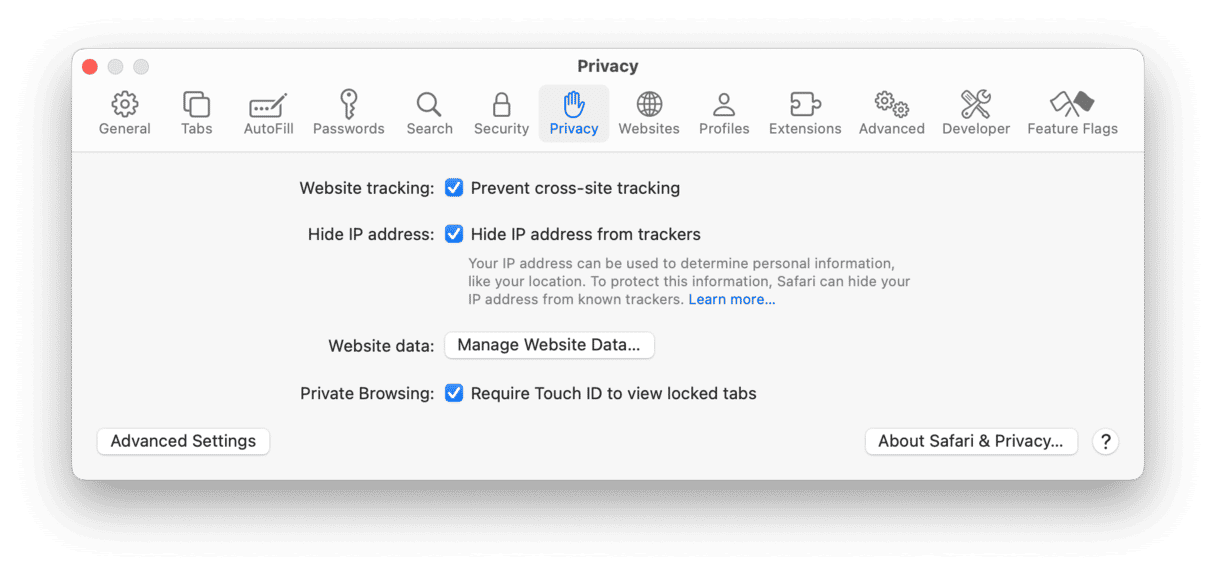Toggle Require Touch ID to view locked tabs
1216x575 pixels.
pos(454,393)
